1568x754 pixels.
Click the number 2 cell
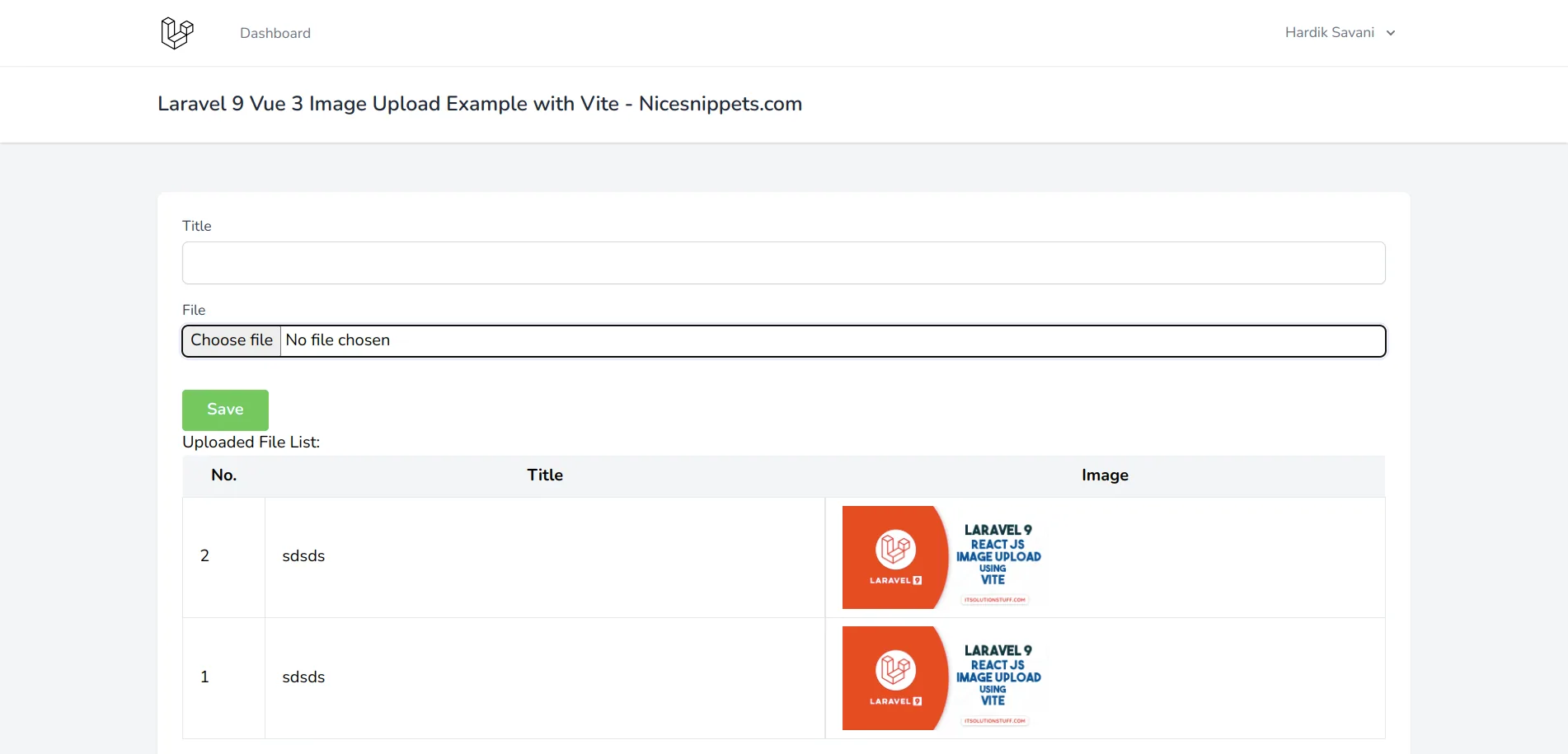click(224, 556)
